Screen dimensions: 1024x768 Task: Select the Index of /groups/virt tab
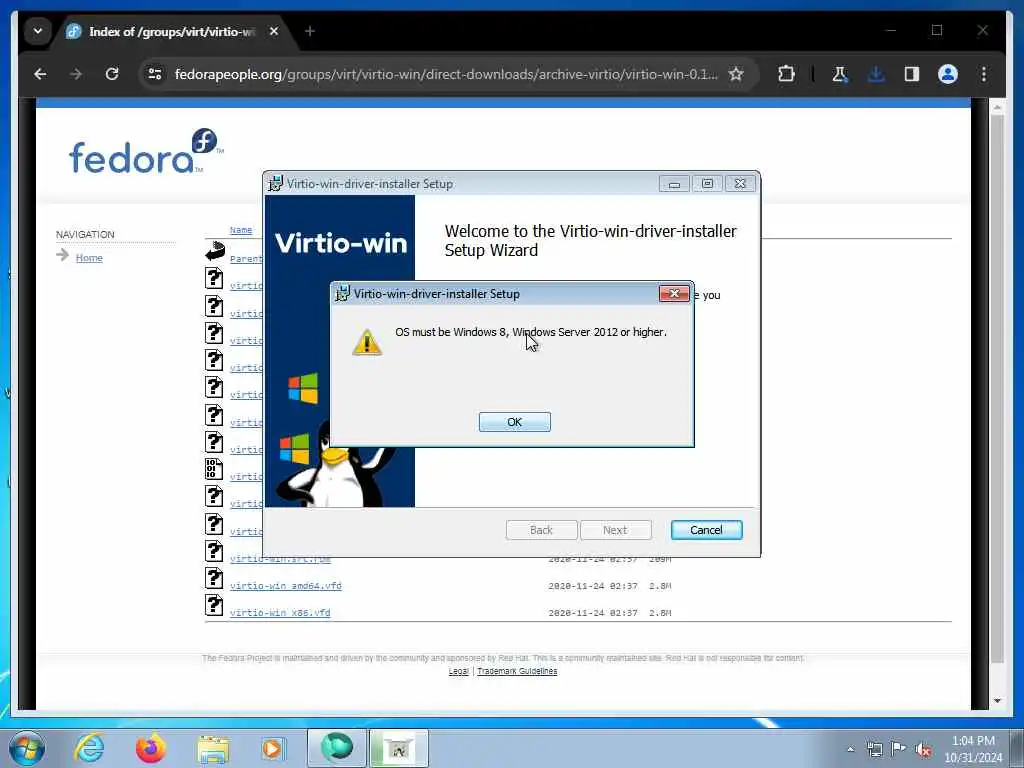pos(172,31)
